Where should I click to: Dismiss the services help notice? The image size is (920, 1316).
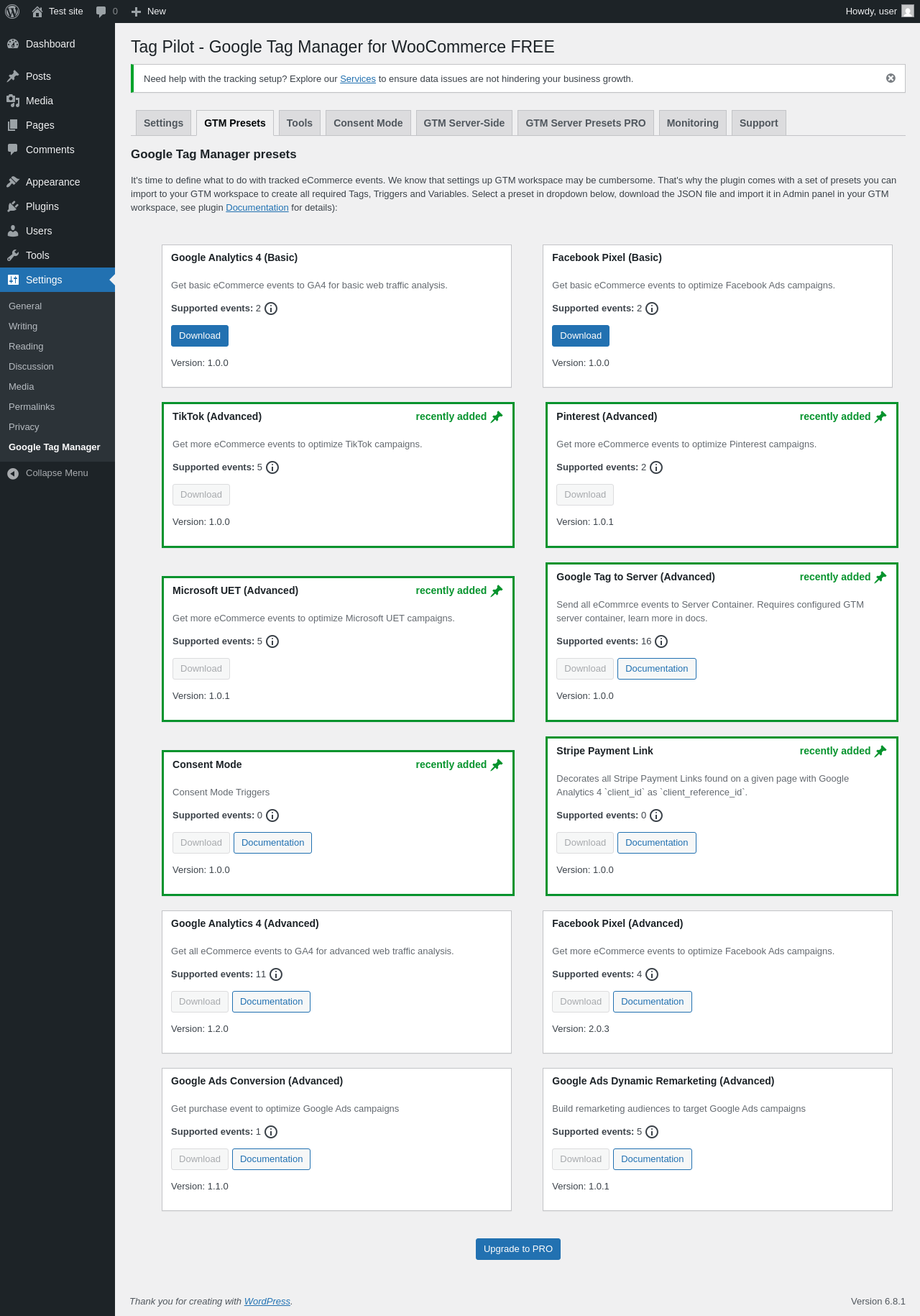(891, 78)
